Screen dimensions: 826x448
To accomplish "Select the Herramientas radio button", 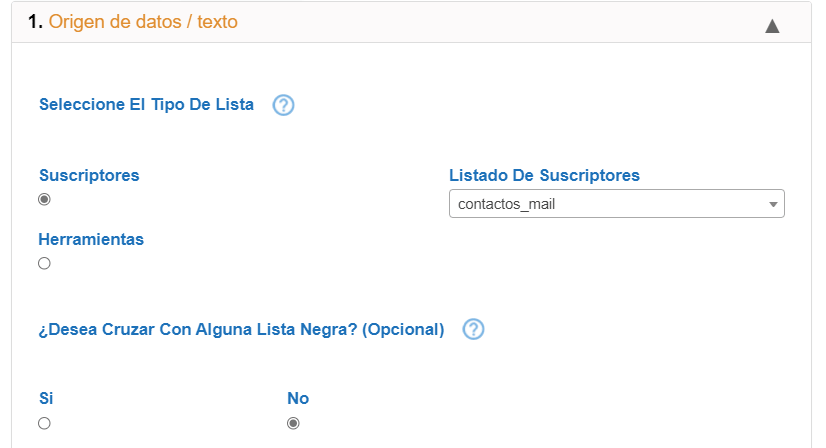I will 44,263.
